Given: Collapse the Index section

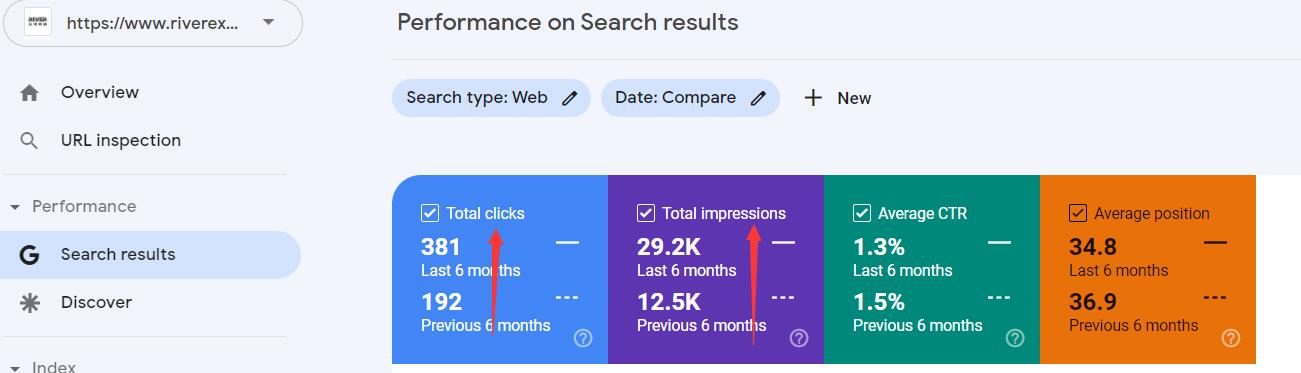Looking at the screenshot, I should pyautogui.click(x=15, y=367).
